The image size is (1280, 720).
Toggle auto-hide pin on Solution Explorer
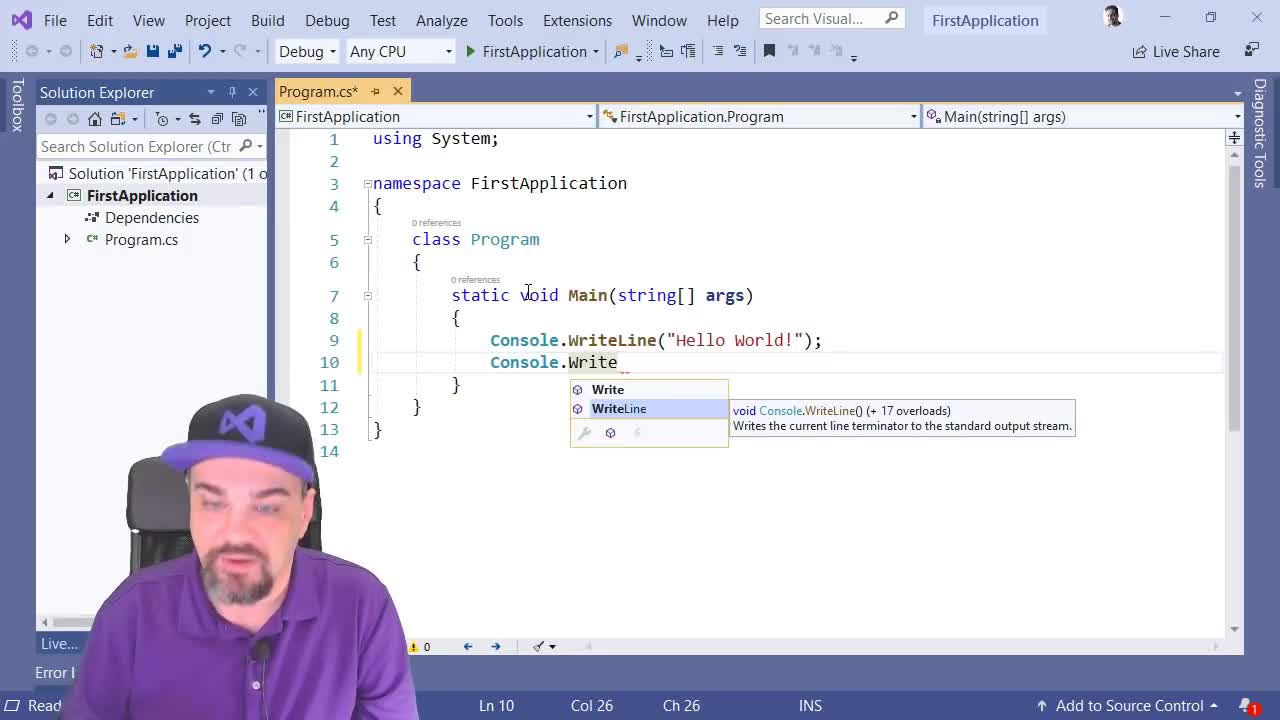tap(232, 92)
